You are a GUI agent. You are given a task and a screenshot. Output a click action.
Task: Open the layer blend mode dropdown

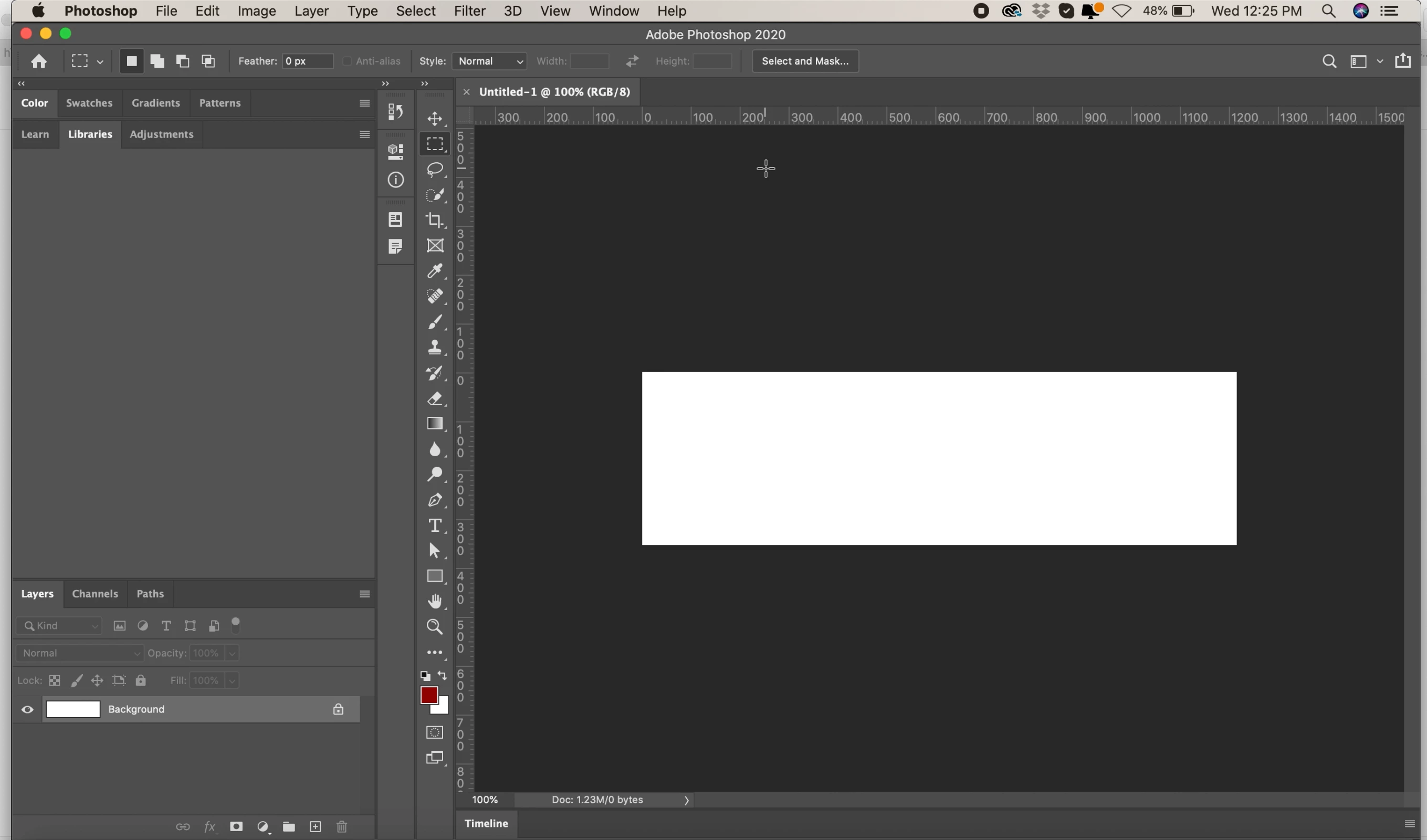(x=79, y=653)
